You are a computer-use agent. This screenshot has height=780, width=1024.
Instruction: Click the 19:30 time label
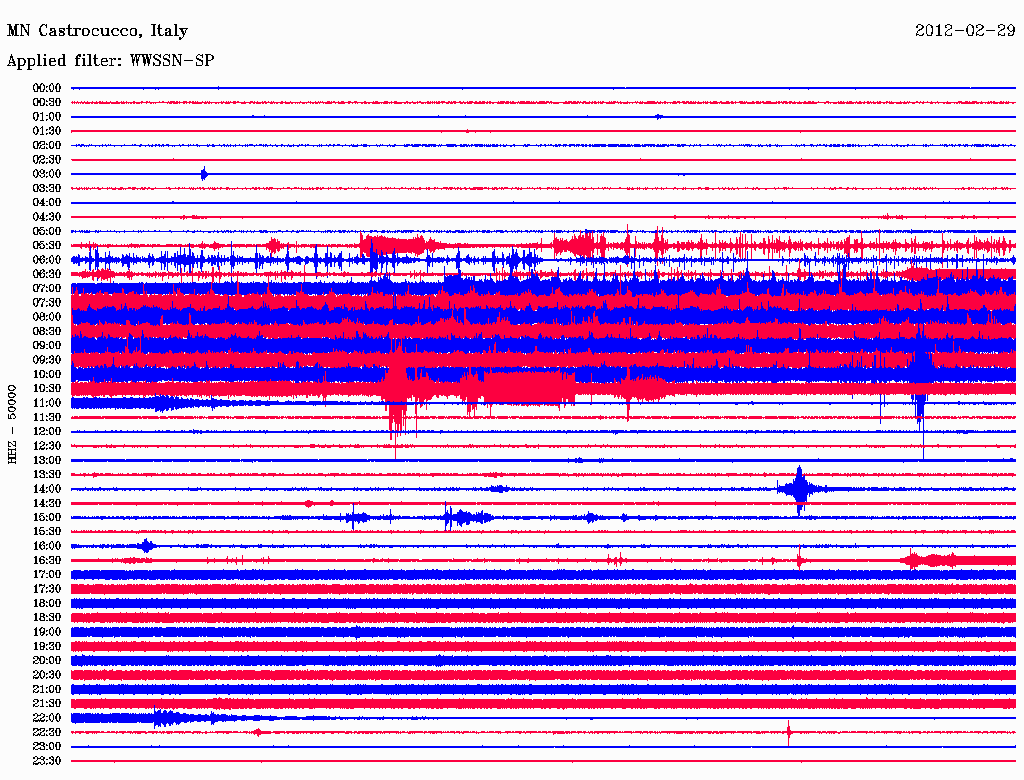47,646
